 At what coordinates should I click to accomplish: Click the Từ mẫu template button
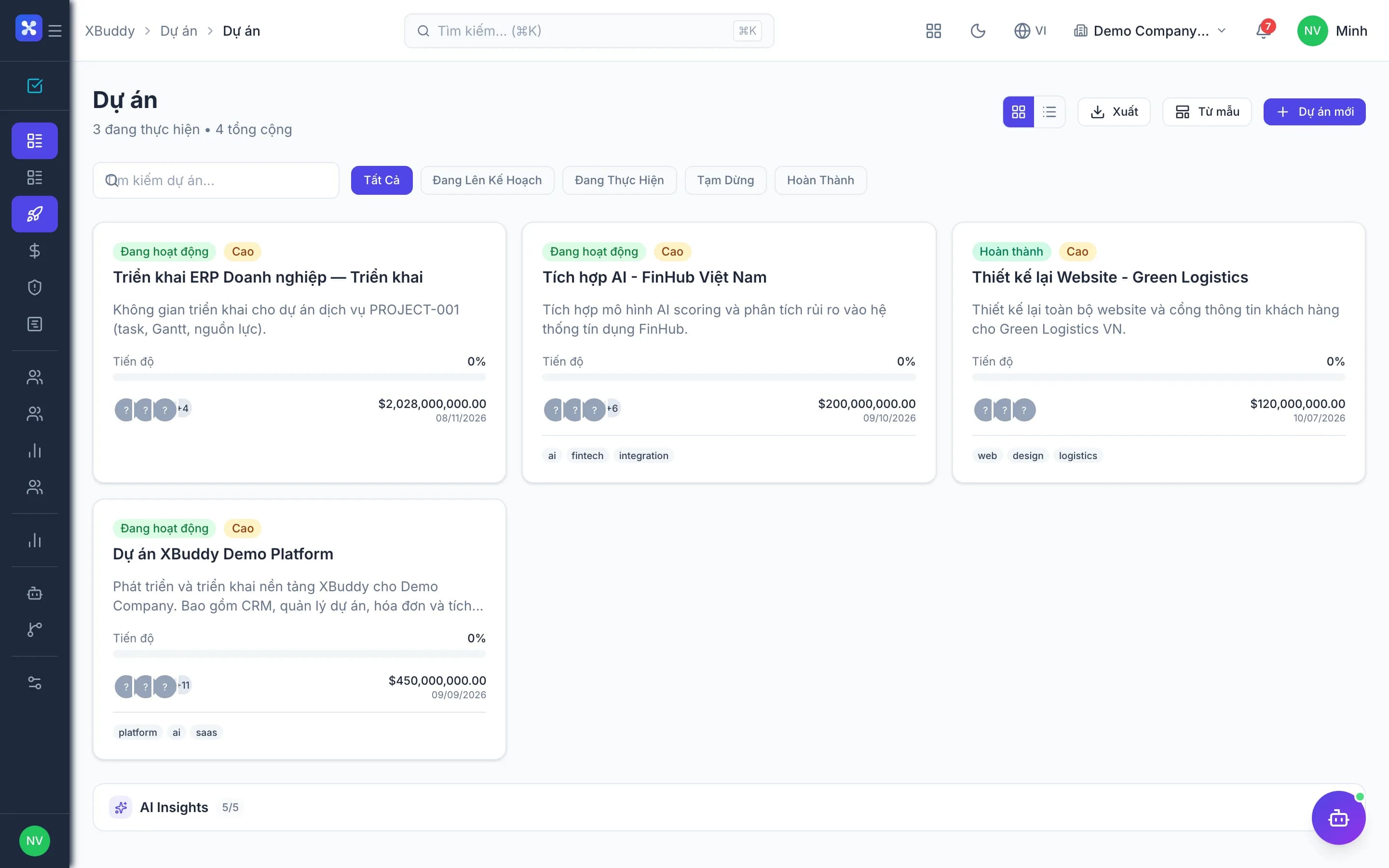tap(1207, 111)
